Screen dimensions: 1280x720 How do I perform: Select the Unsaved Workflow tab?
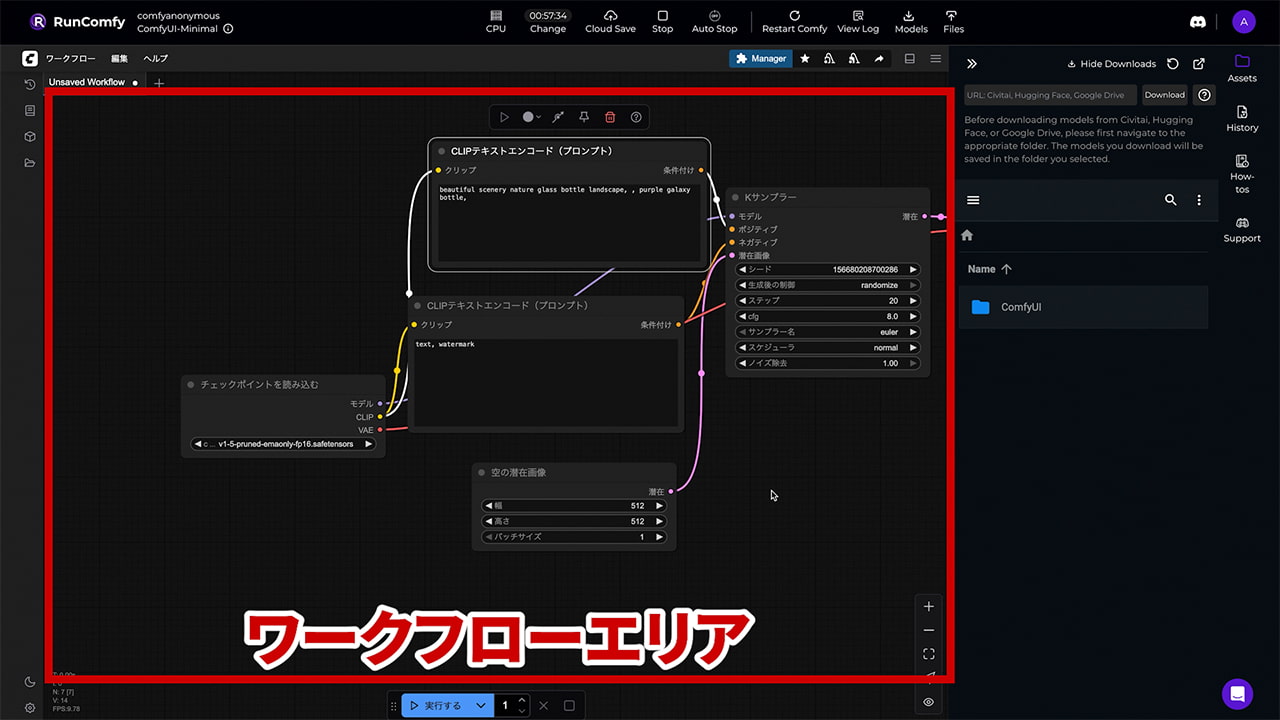tap(87, 82)
